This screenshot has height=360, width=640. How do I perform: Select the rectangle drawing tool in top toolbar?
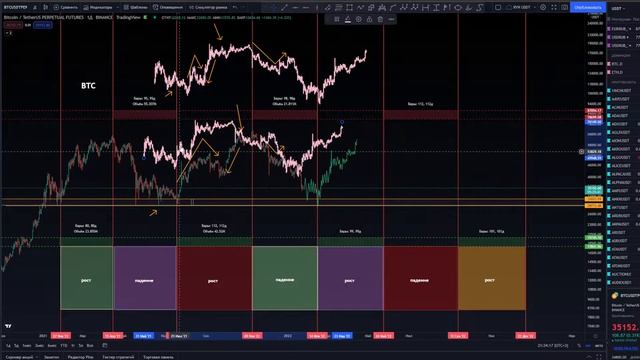coord(349,7)
